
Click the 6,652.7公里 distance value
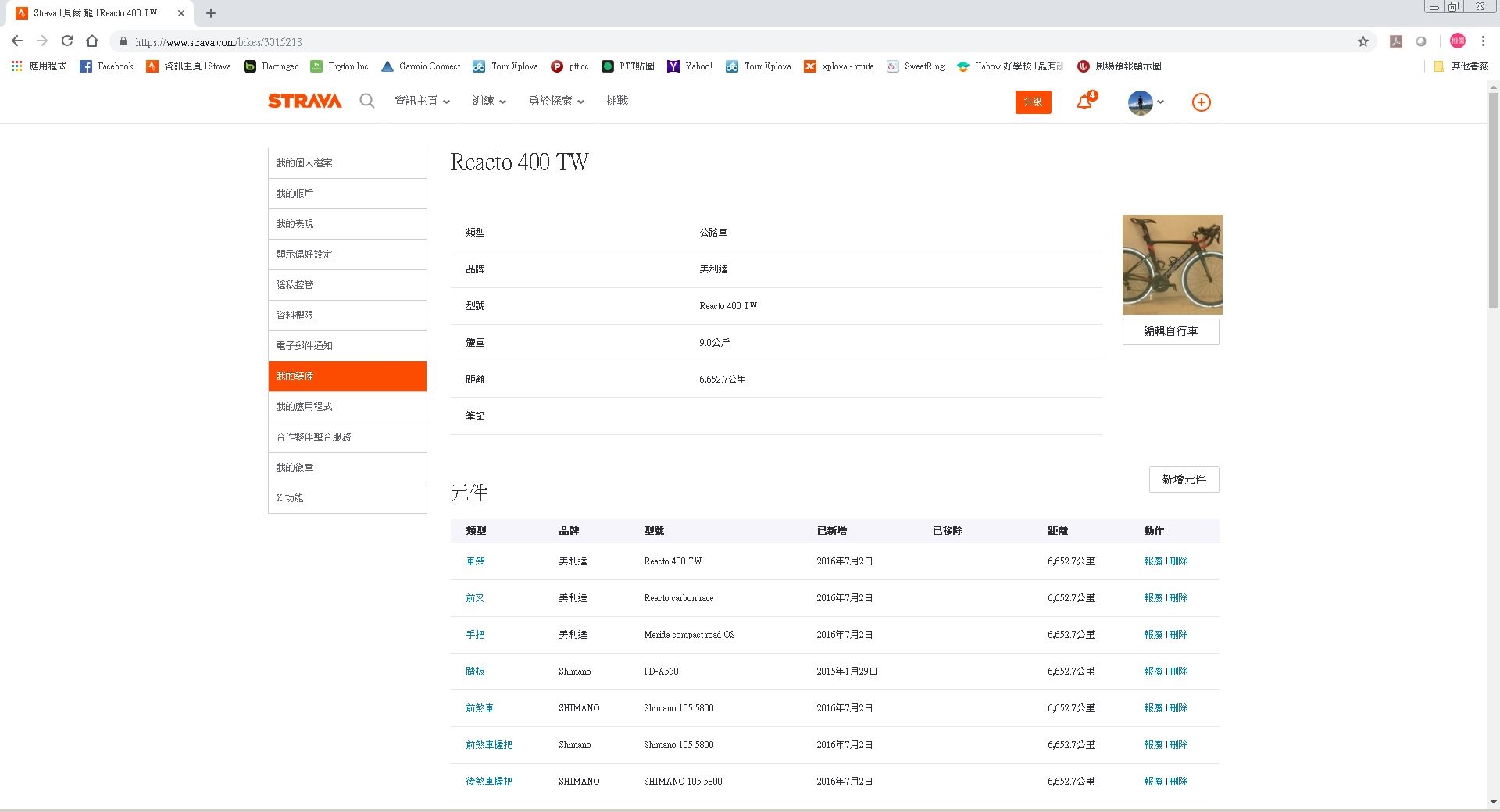(723, 379)
